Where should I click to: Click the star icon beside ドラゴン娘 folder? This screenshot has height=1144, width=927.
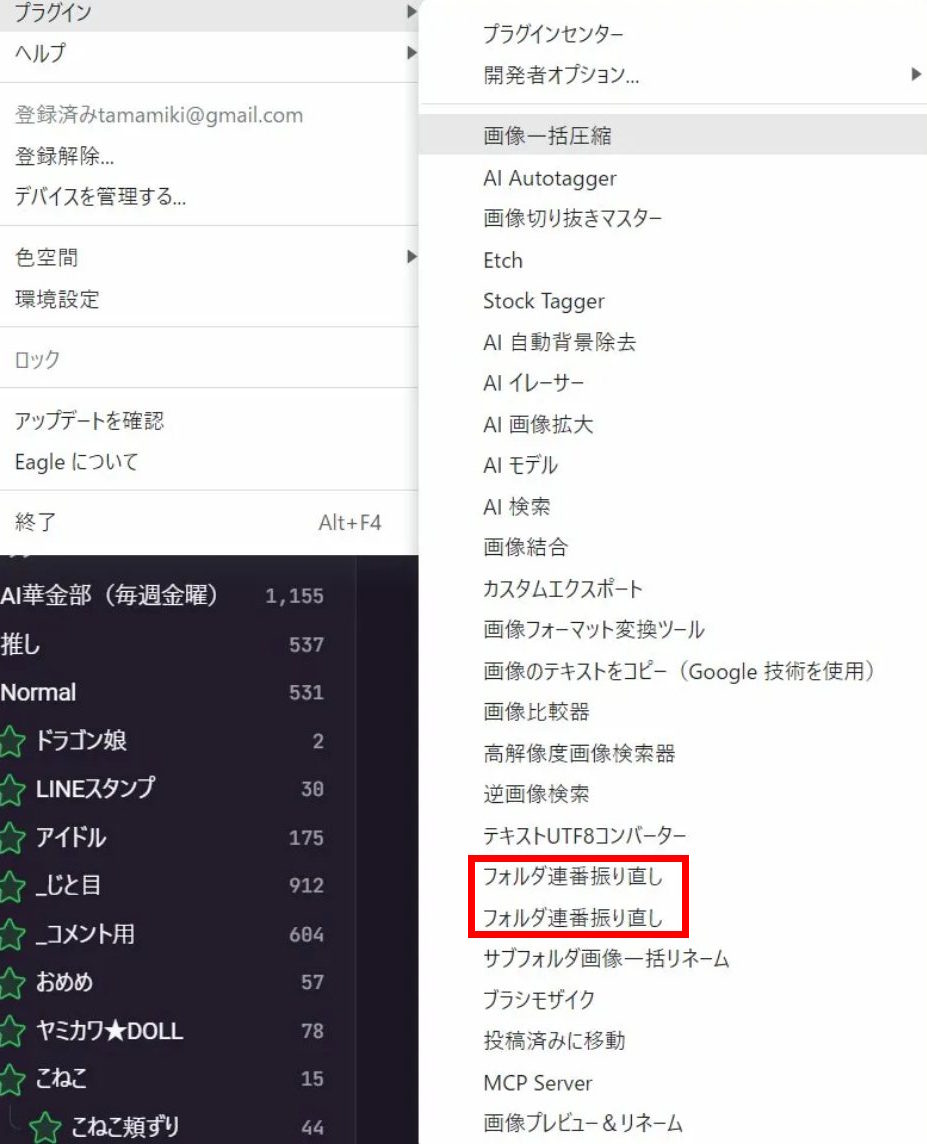pos(11,742)
